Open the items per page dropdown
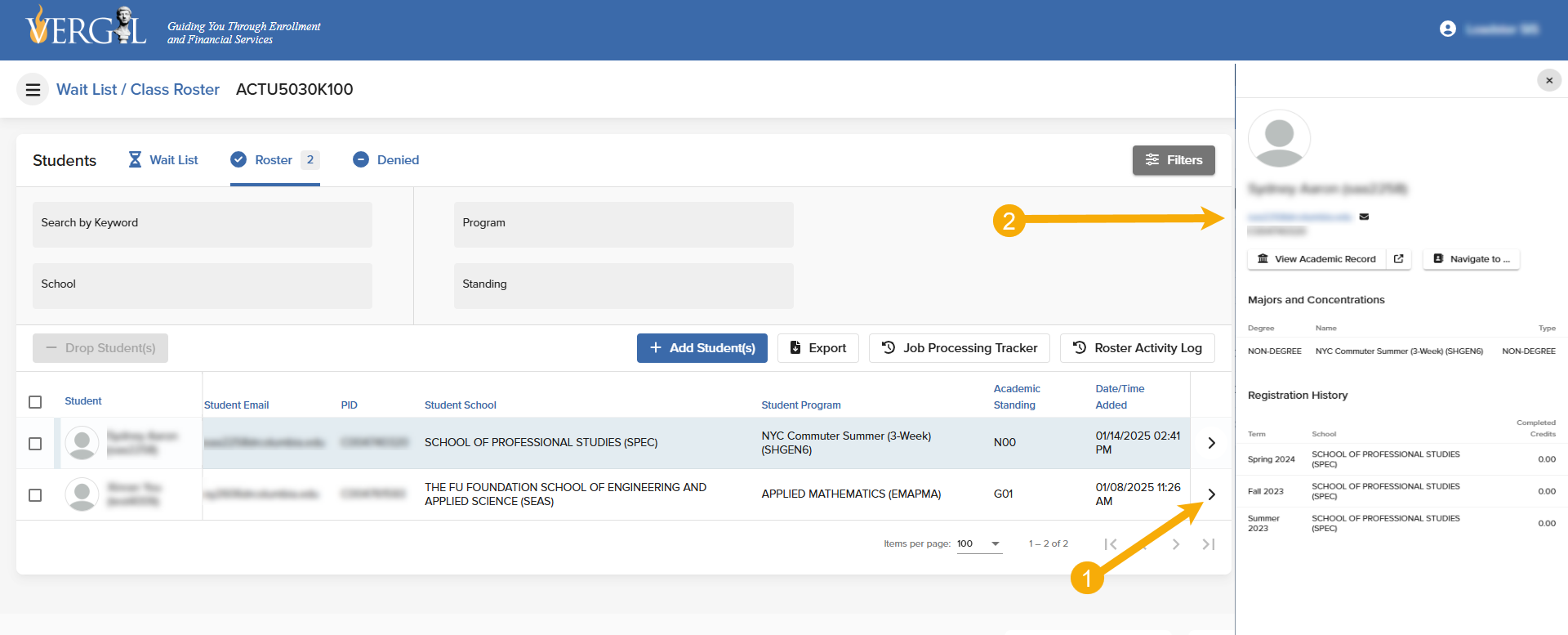The width and height of the screenshot is (1568, 635). (979, 544)
